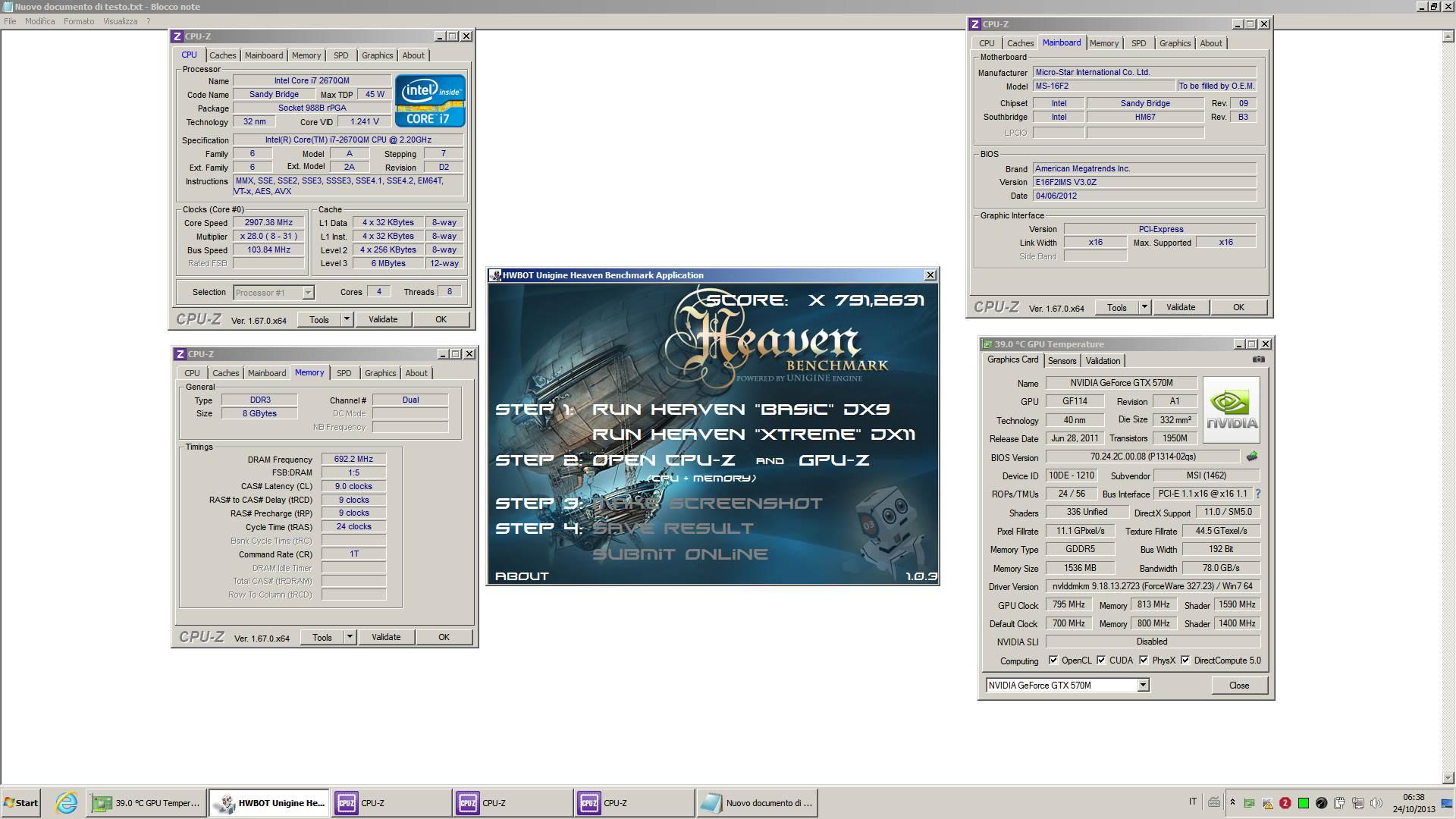The image size is (1456, 819).
Task: Switch to Nuovo documento Notepad taskbar button
Action: coord(757,802)
